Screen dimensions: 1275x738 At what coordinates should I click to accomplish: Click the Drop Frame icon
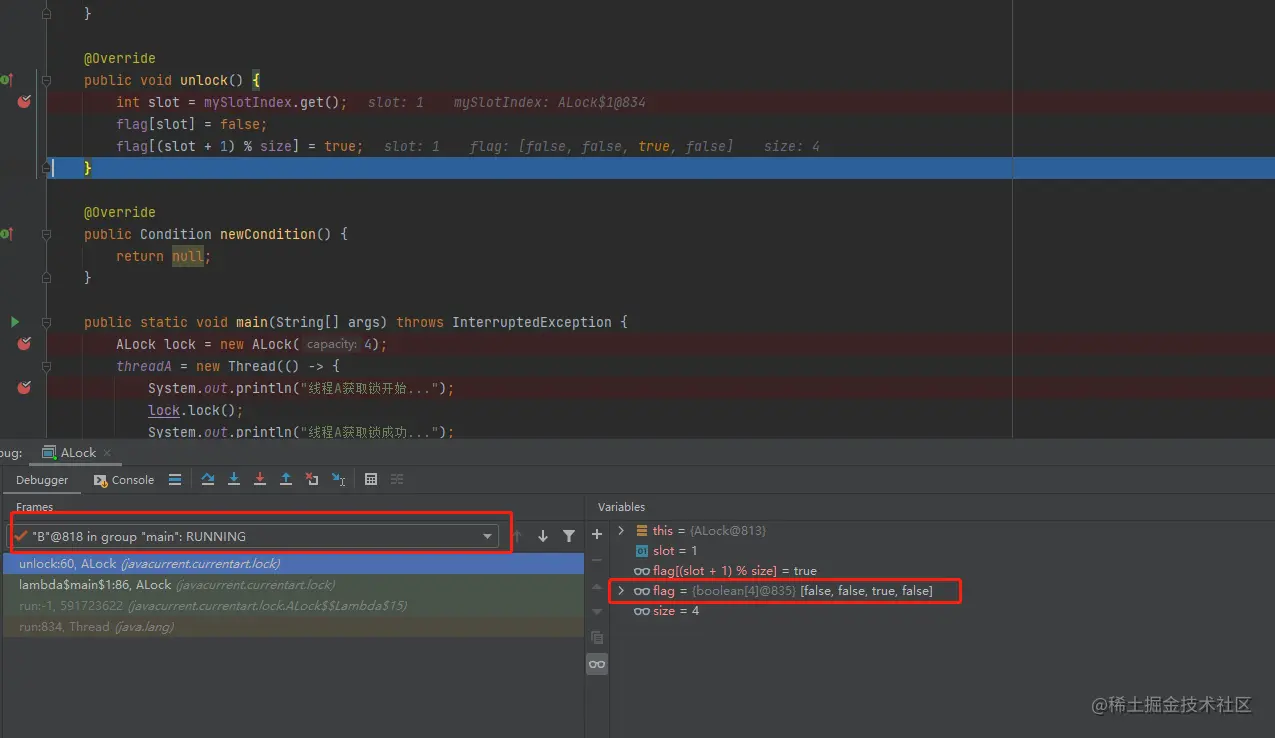(312, 480)
